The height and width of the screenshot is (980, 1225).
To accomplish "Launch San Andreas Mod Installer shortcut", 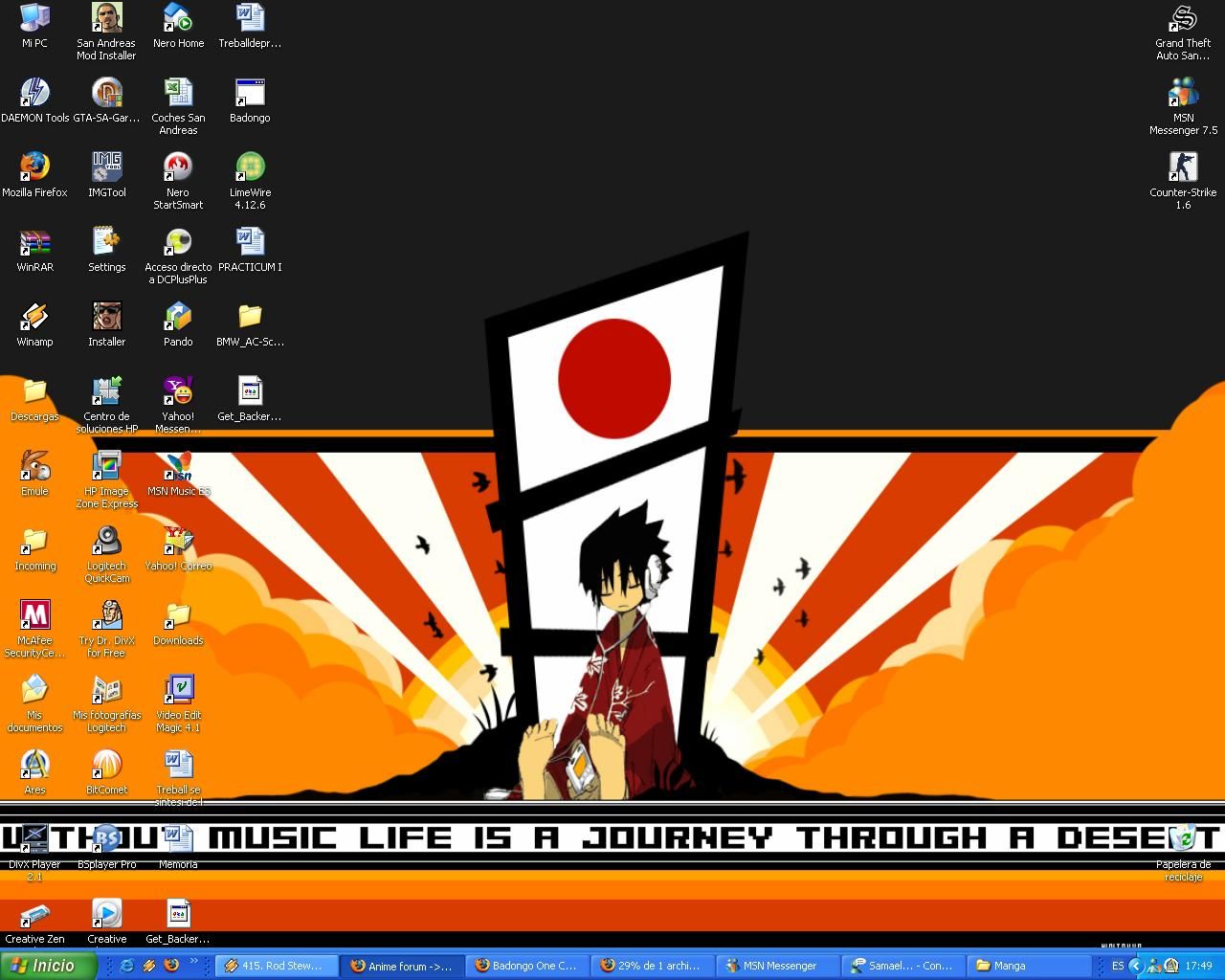I will (106, 32).
